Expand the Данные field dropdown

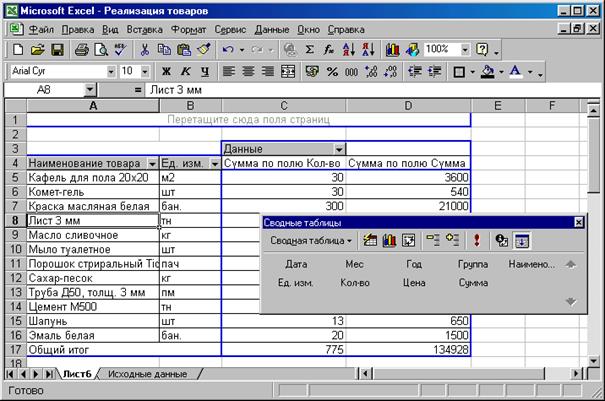(338, 148)
